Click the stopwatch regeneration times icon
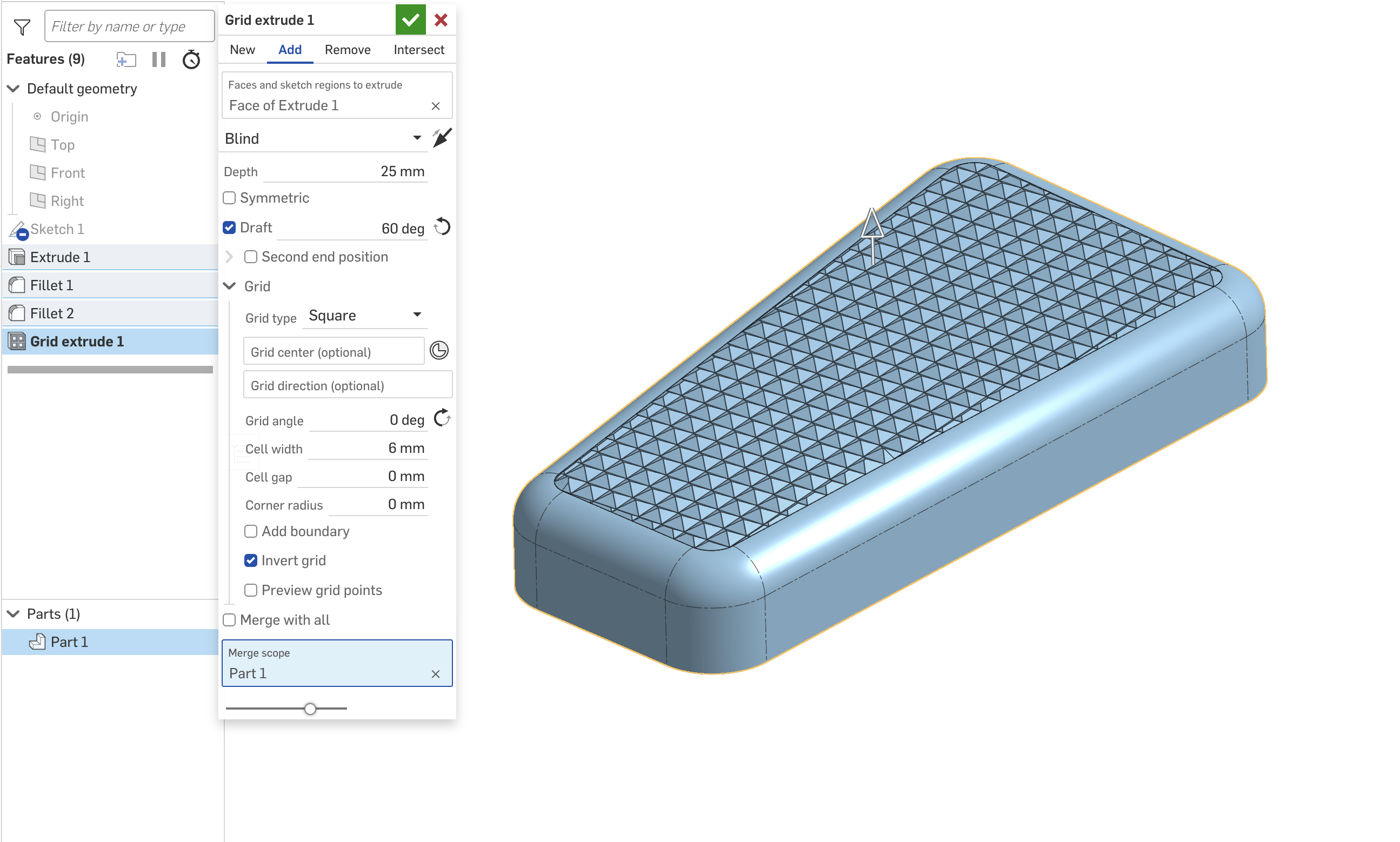Image resolution: width=1400 pixels, height=842 pixels. point(191,59)
